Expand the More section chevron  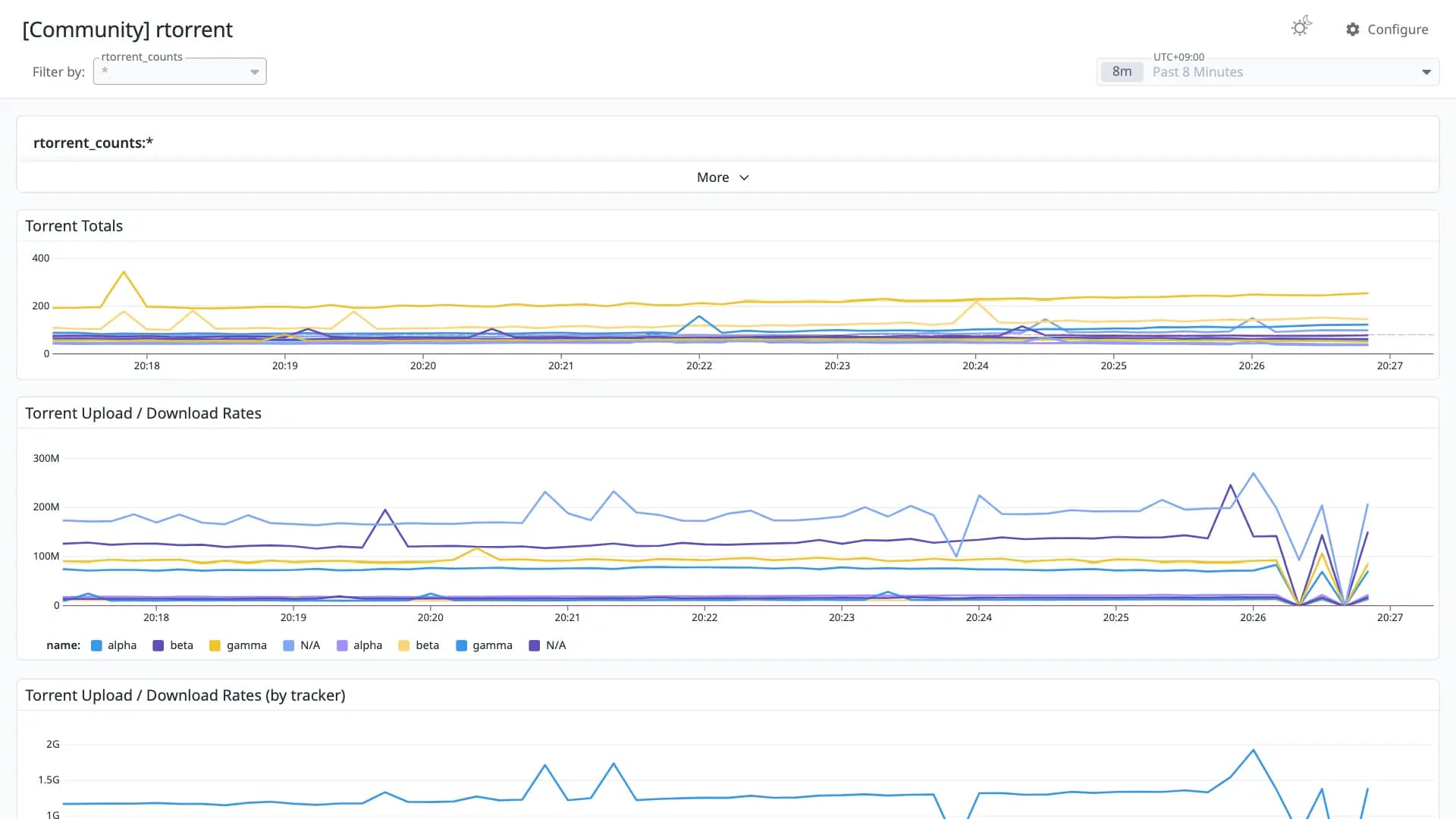coord(744,177)
